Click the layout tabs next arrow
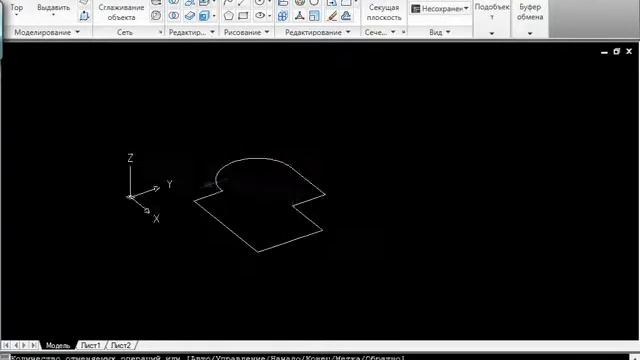Viewport: 640px width, 360px height. 24,345
